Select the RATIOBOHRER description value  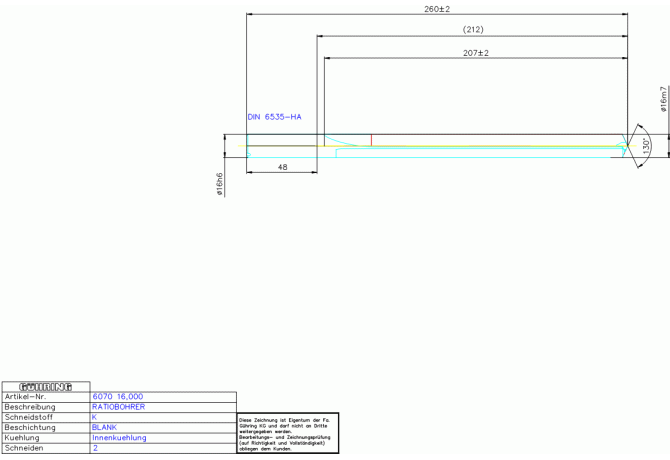pyautogui.click(x=118, y=407)
